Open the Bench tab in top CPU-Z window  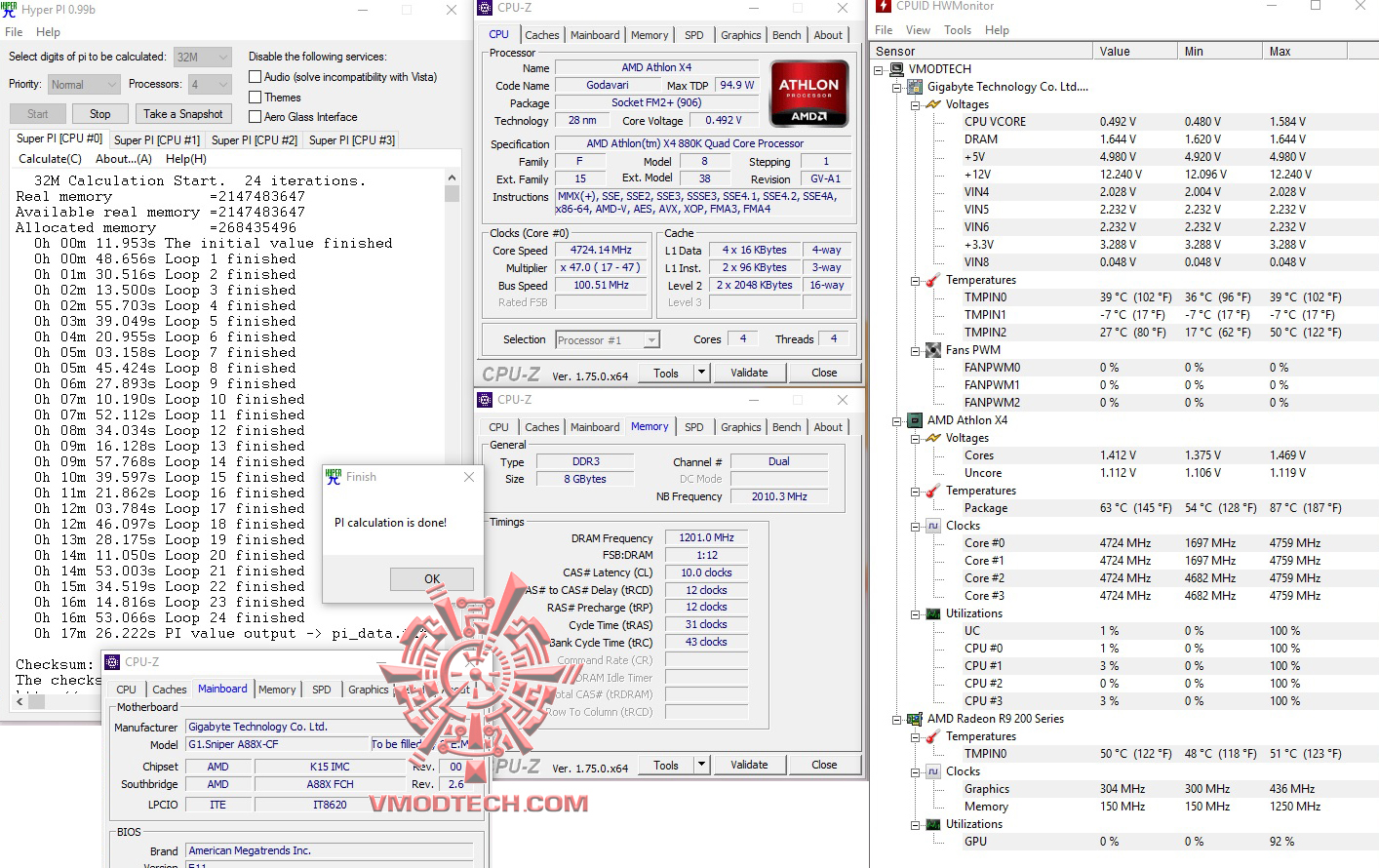pyautogui.click(x=787, y=35)
